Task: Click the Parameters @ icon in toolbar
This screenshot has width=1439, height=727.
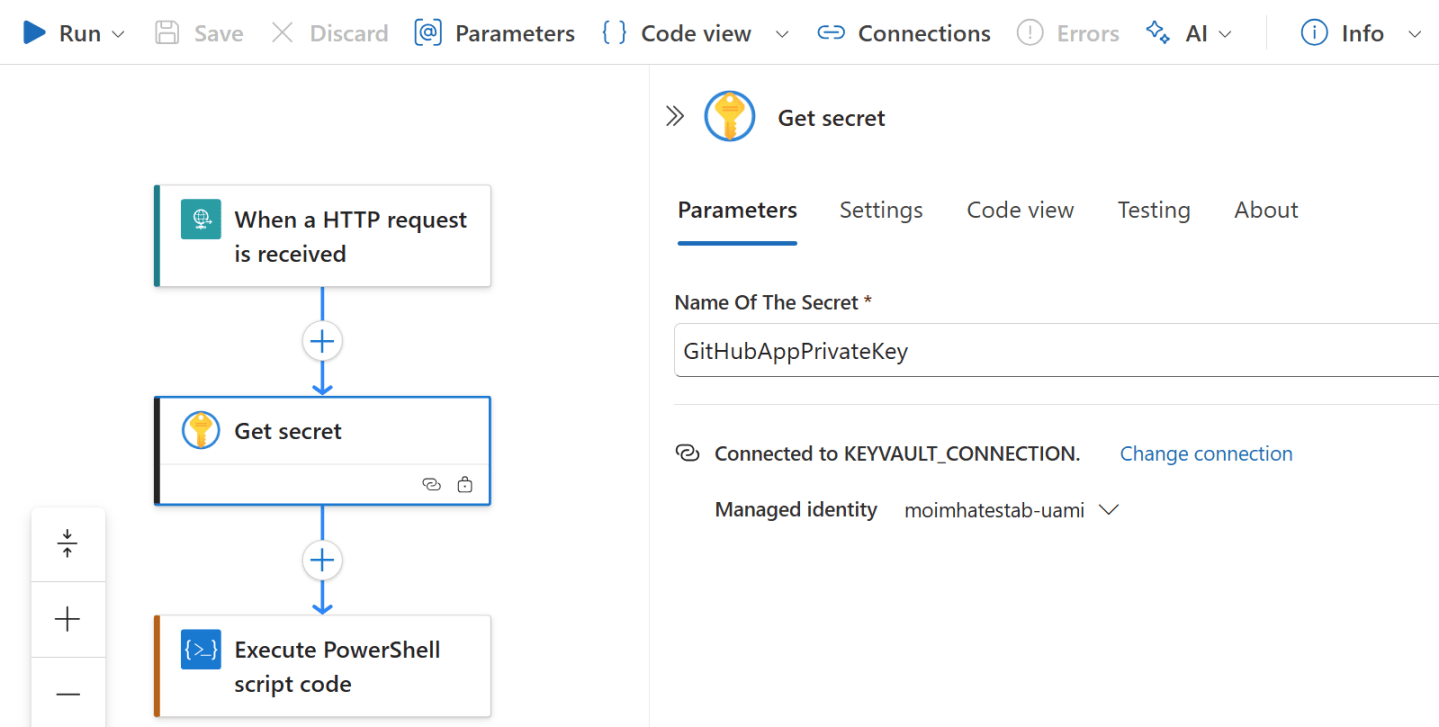Action: (428, 33)
